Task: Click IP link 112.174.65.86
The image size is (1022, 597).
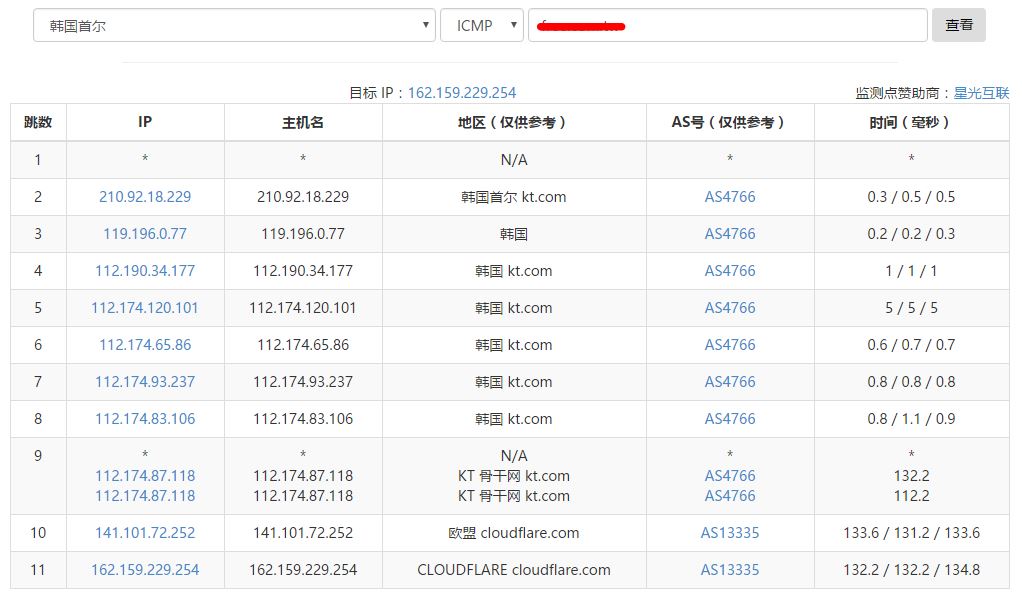Action: tap(145, 345)
